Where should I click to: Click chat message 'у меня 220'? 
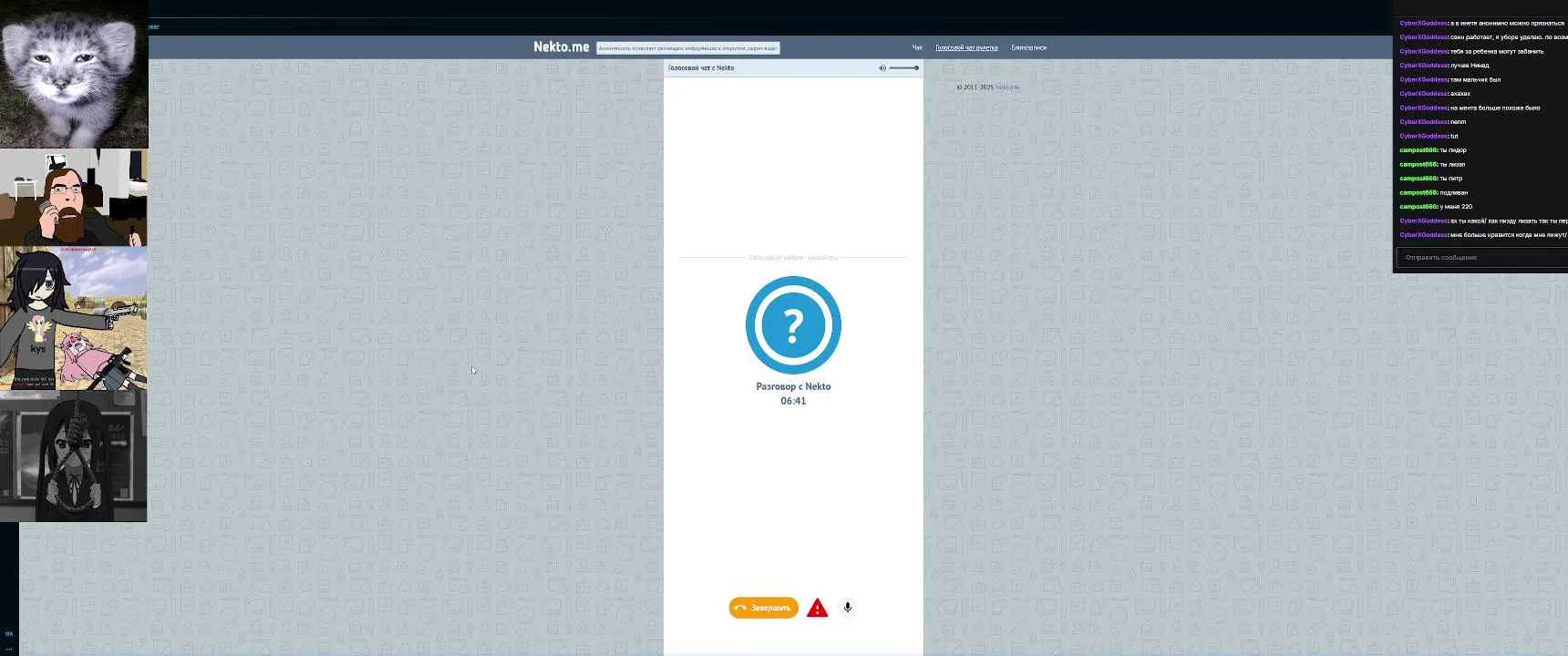(x=1456, y=207)
